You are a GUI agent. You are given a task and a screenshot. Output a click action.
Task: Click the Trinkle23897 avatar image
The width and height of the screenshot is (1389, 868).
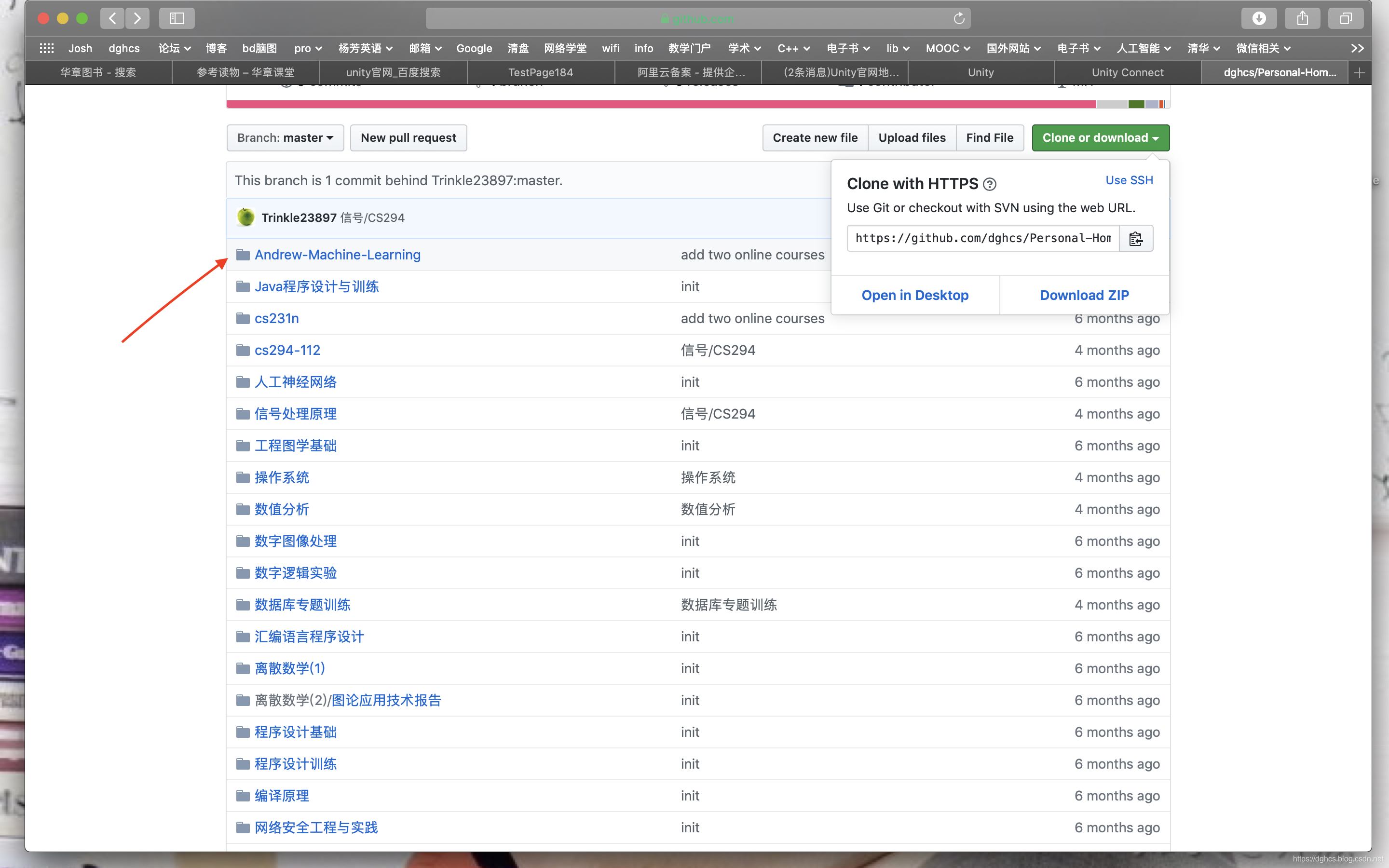coord(245,217)
